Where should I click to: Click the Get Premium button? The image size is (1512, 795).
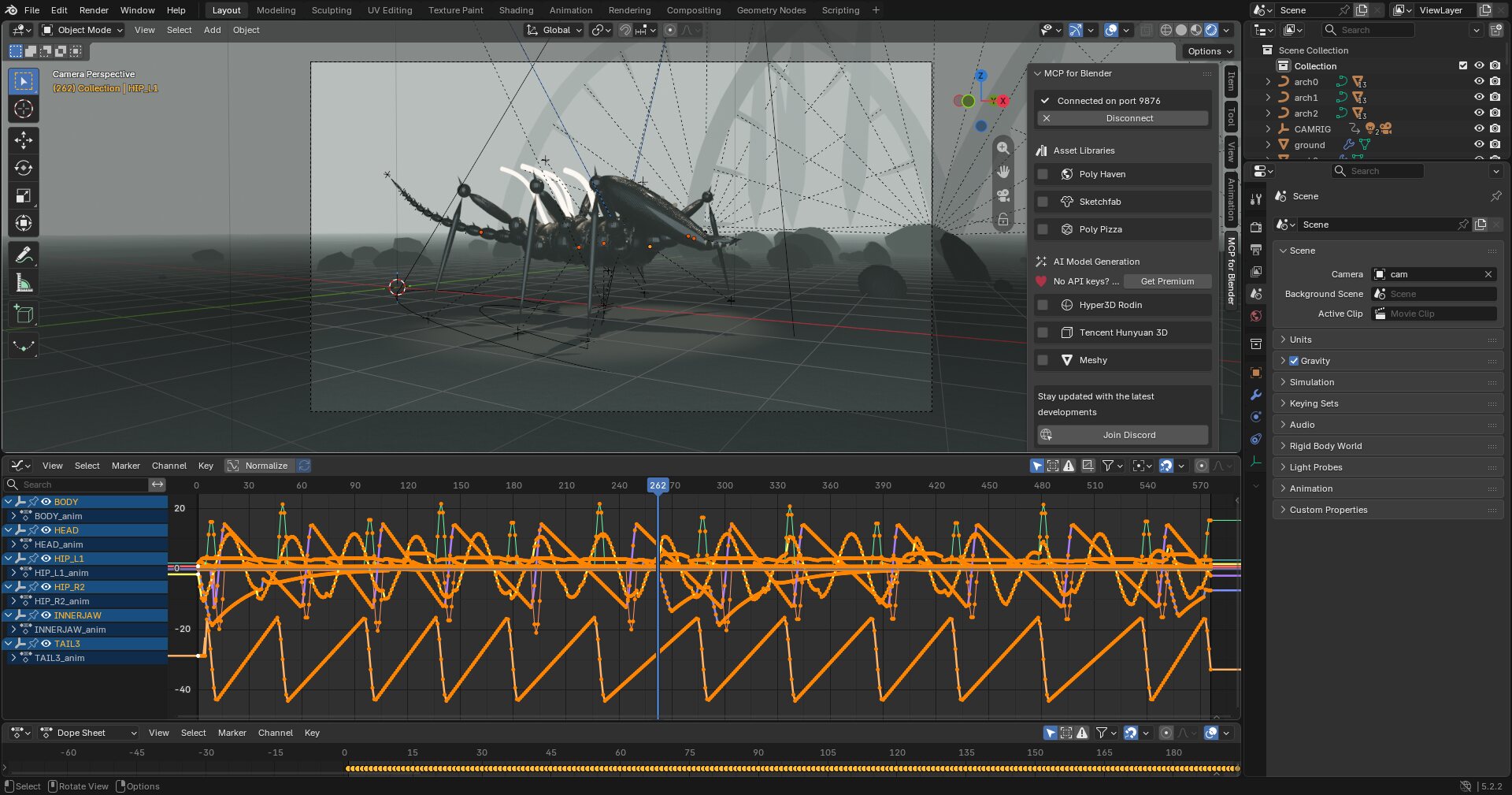1167,281
